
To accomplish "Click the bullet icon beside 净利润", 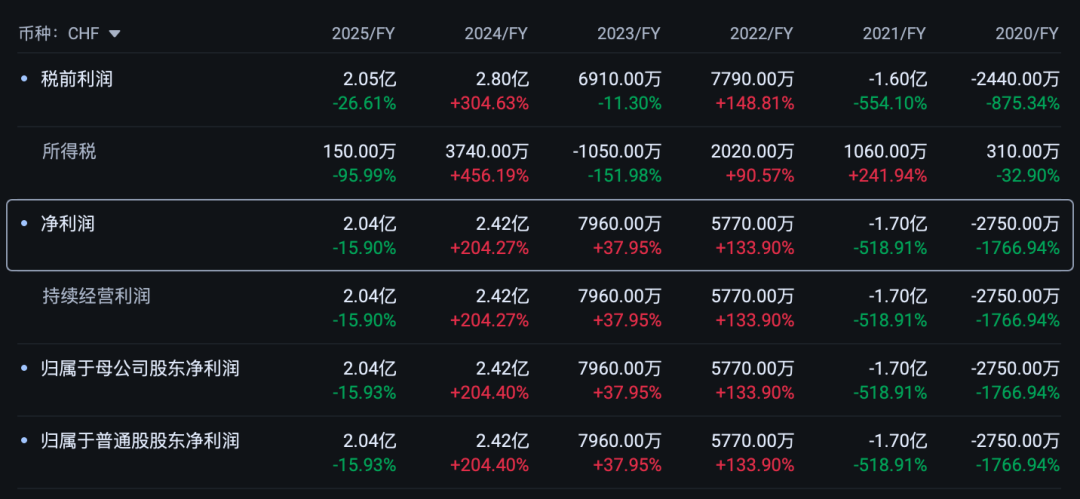I will (25, 225).
